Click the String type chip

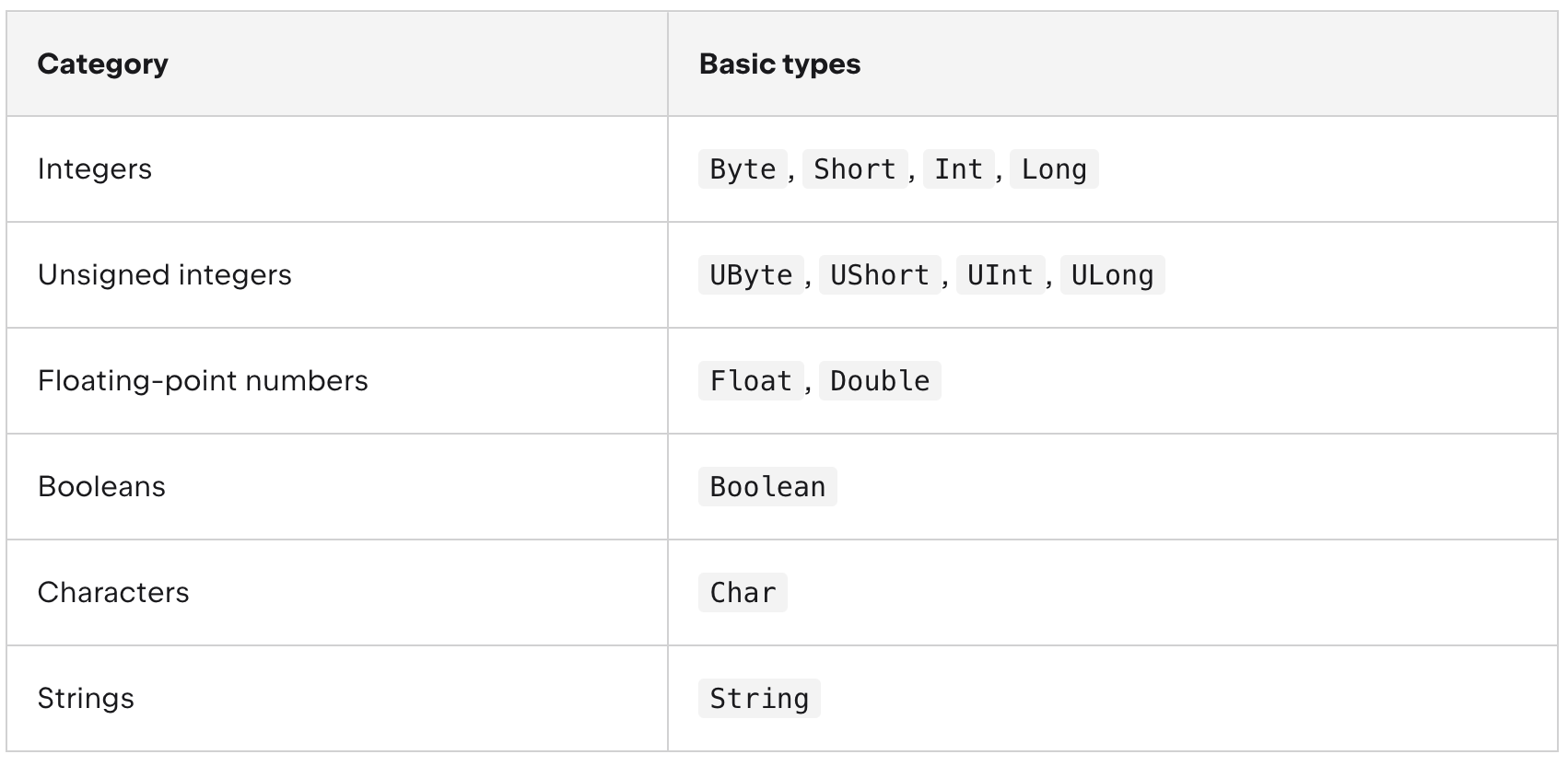759,699
